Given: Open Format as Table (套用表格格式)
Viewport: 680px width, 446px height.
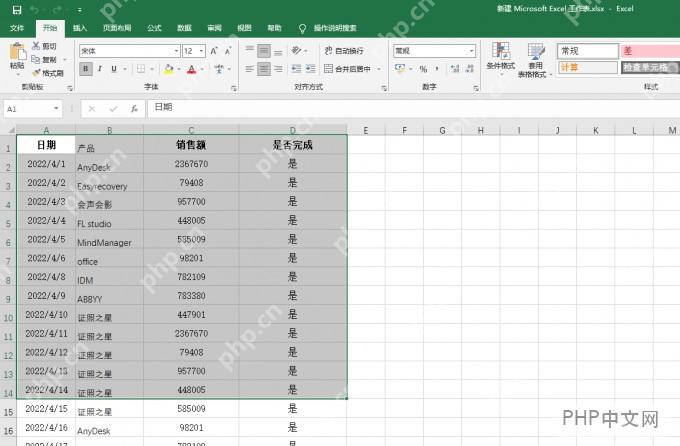Looking at the screenshot, I should coord(536,60).
